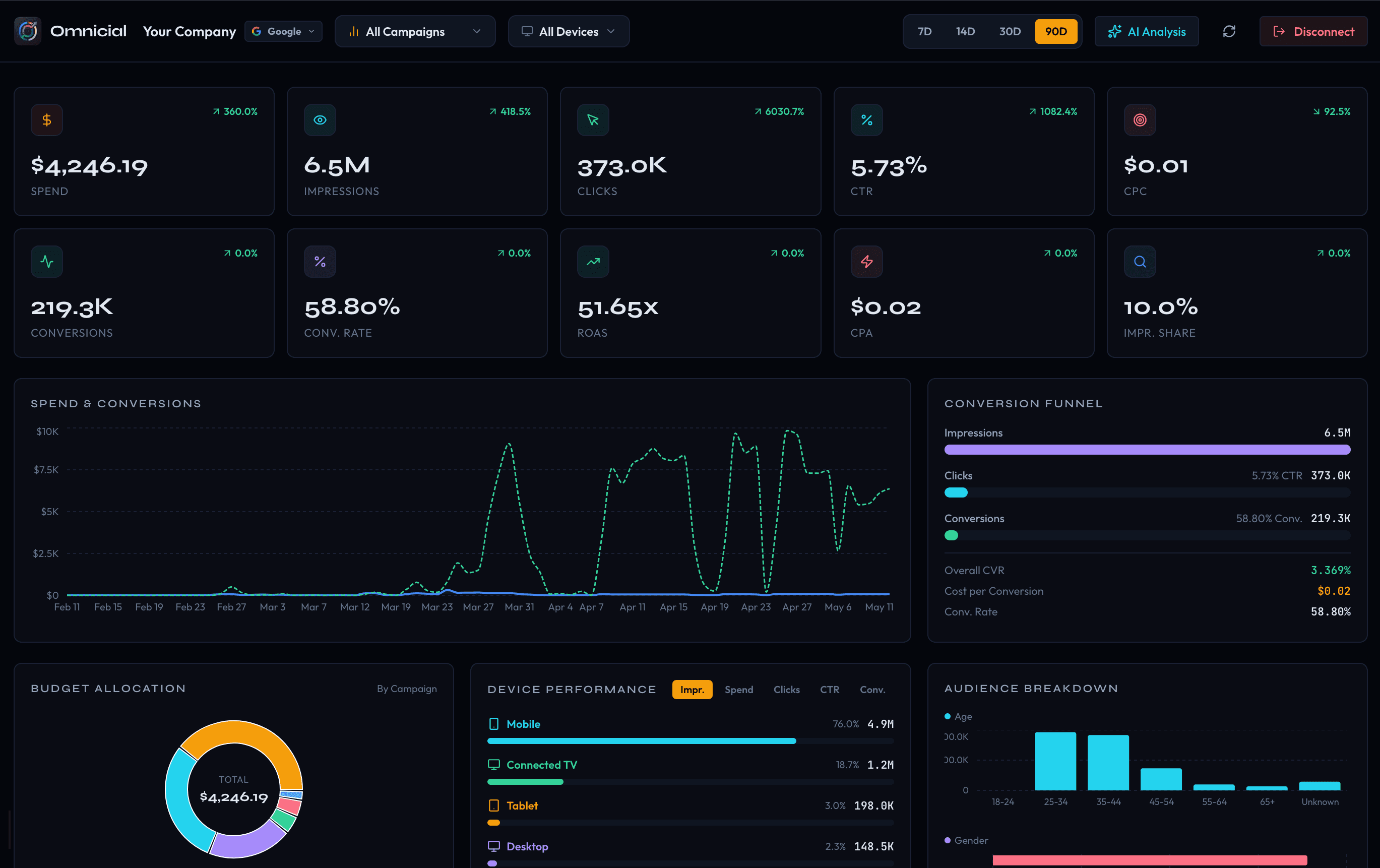This screenshot has width=1380, height=868.
Task: Open the AI Analysis panel
Action: [x=1146, y=32]
